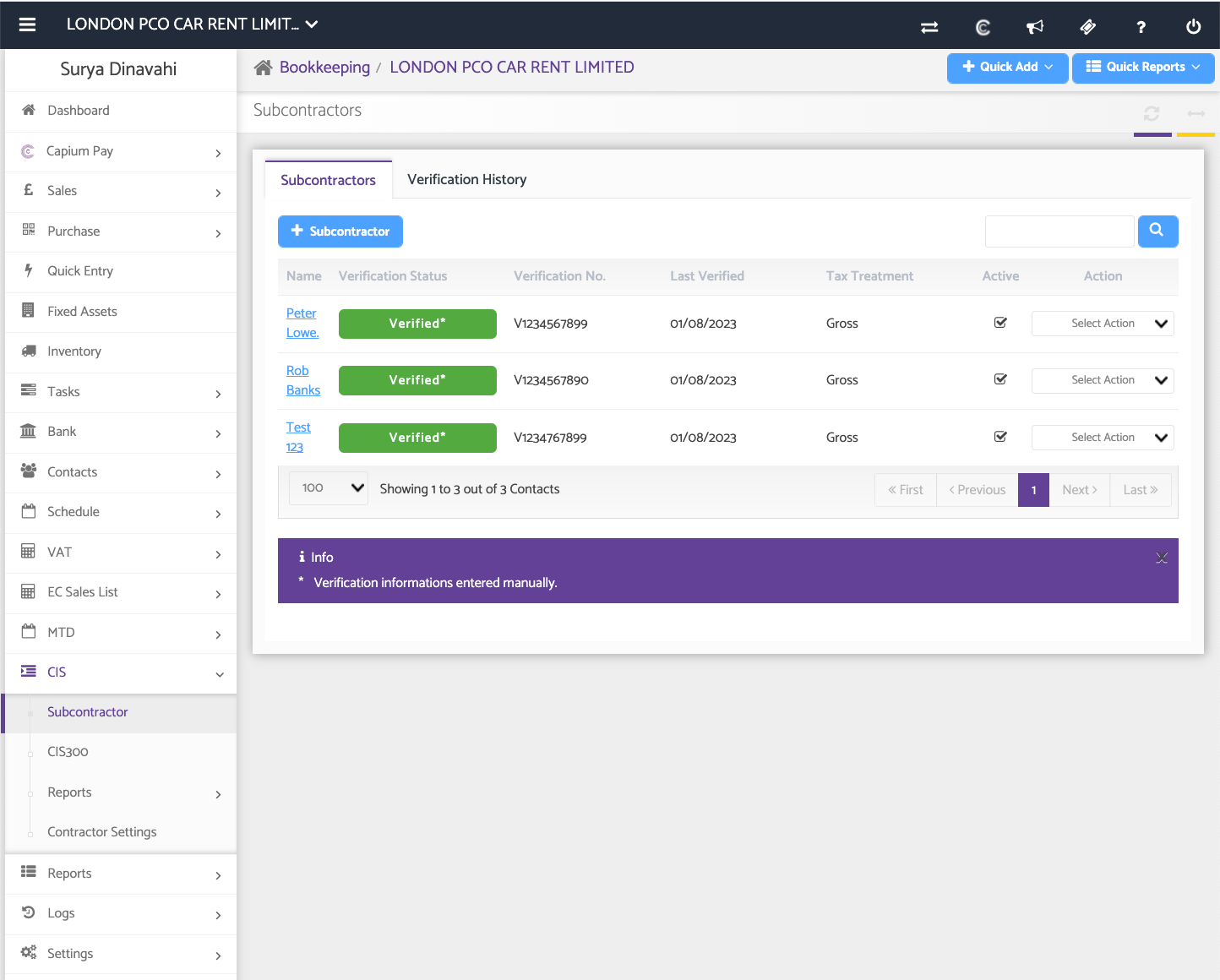Click the ticket icon in top bar
1220x980 pixels.
coord(1088,27)
